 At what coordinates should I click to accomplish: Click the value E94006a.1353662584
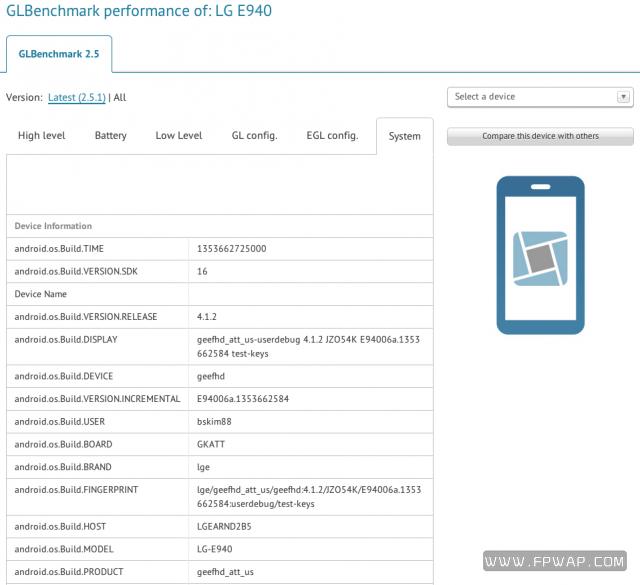pyautogui.click(x=243, y=399)
